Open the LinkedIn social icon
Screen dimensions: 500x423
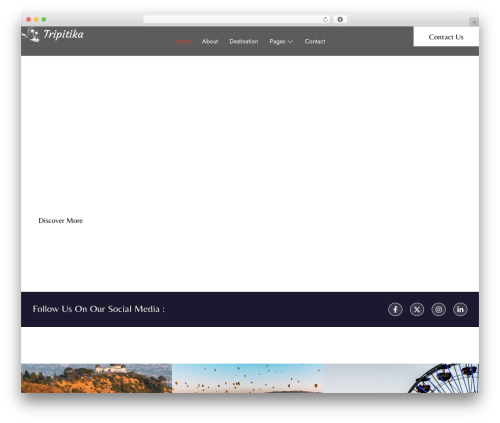(x=460, y=309)
